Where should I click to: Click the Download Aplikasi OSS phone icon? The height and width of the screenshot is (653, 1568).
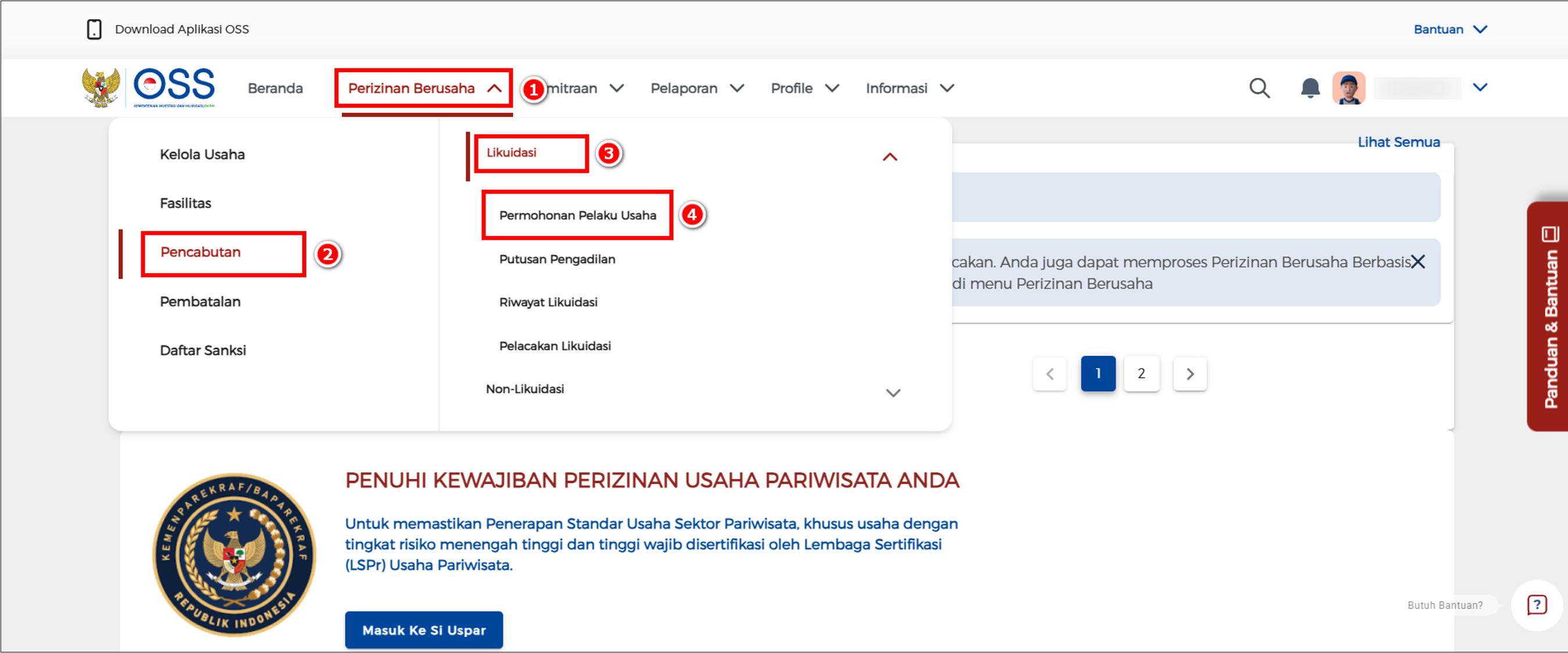click(95, 28)
